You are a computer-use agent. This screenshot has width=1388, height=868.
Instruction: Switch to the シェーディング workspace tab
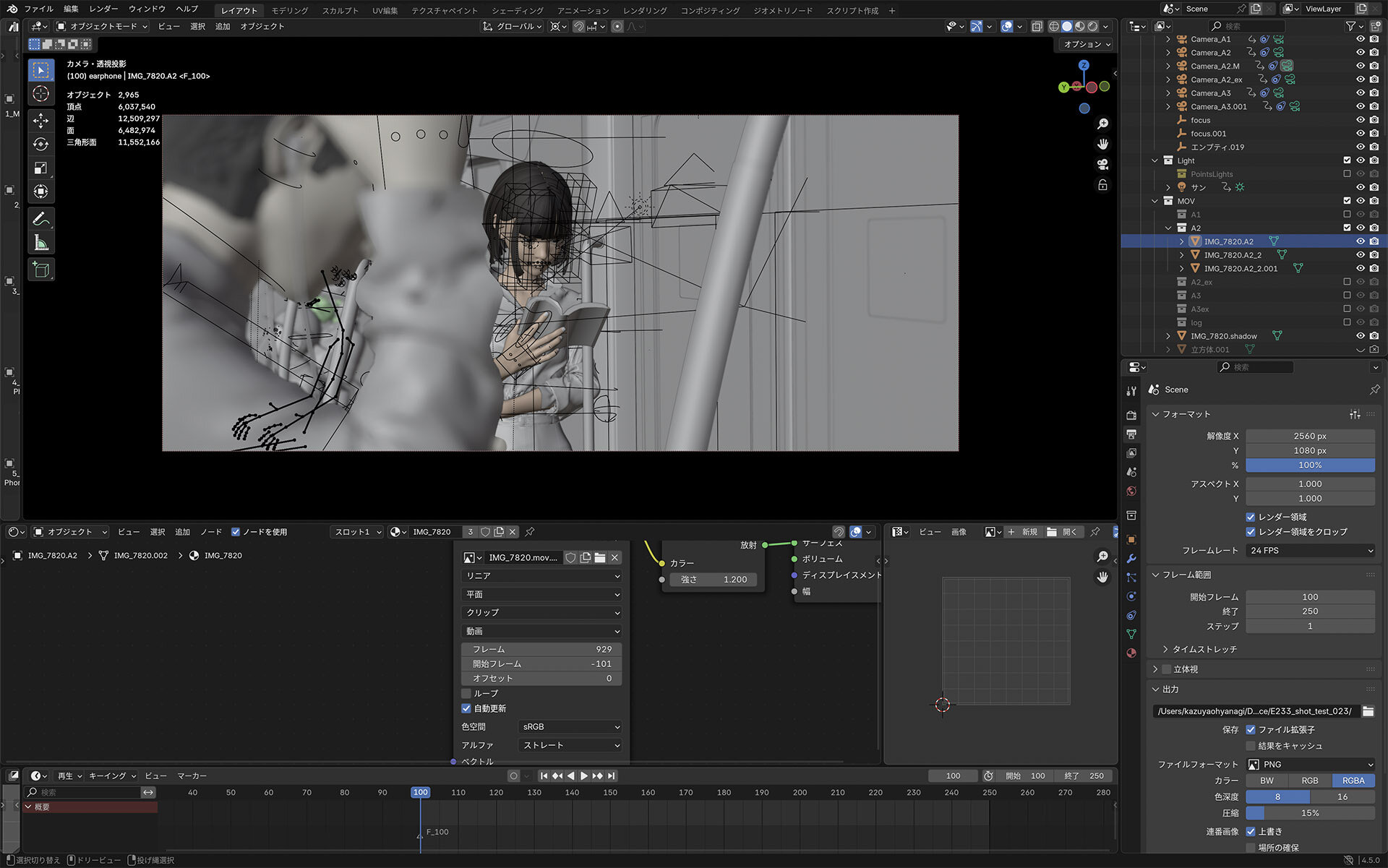click(x=517, y=10)
